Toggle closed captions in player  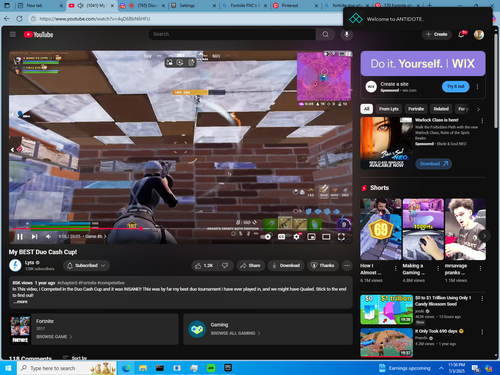282,237
